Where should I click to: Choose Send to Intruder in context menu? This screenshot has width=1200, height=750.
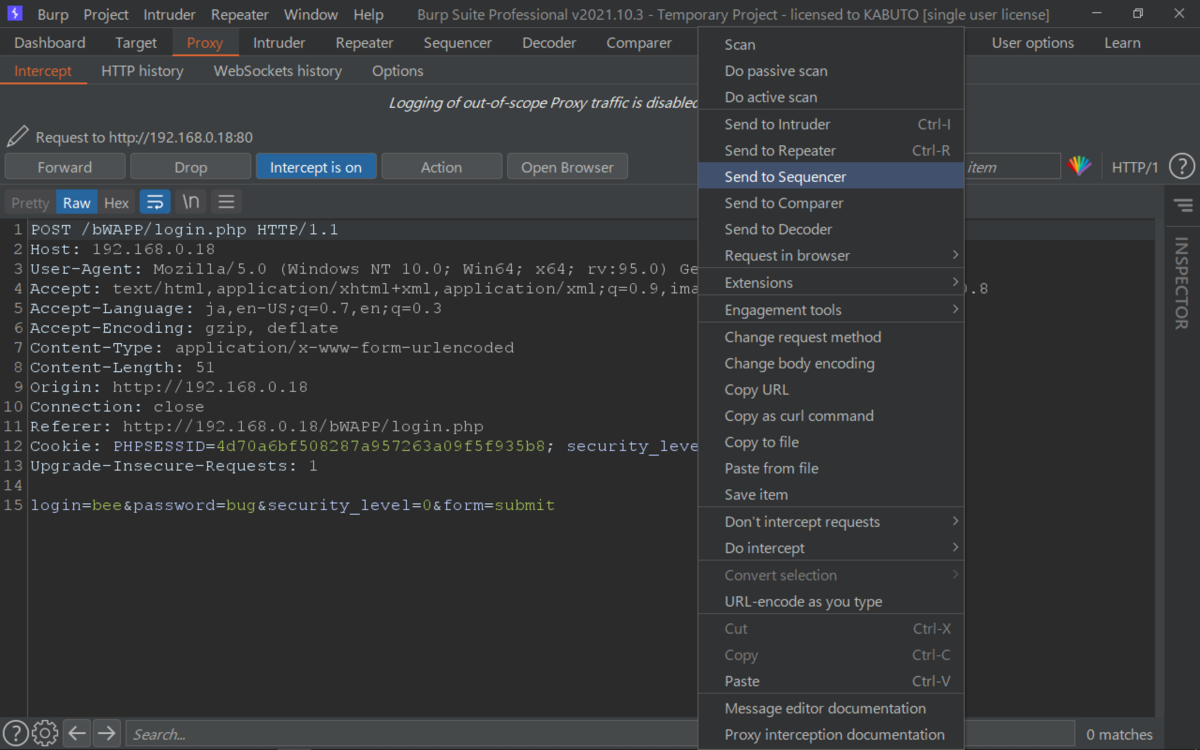[x=831, y=124]
